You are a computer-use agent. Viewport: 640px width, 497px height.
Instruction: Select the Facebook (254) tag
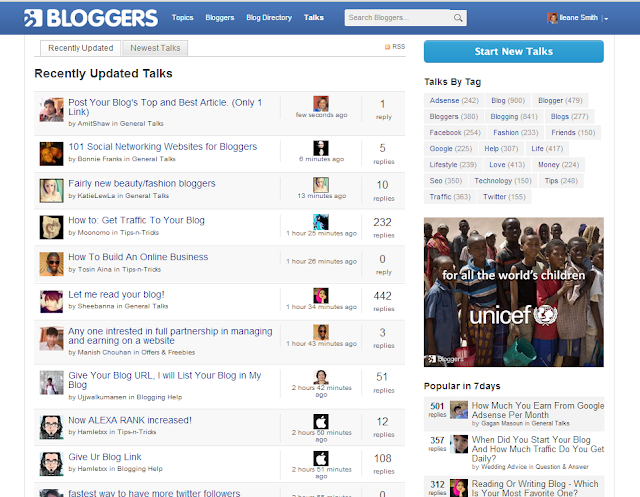tap(455, 133)
